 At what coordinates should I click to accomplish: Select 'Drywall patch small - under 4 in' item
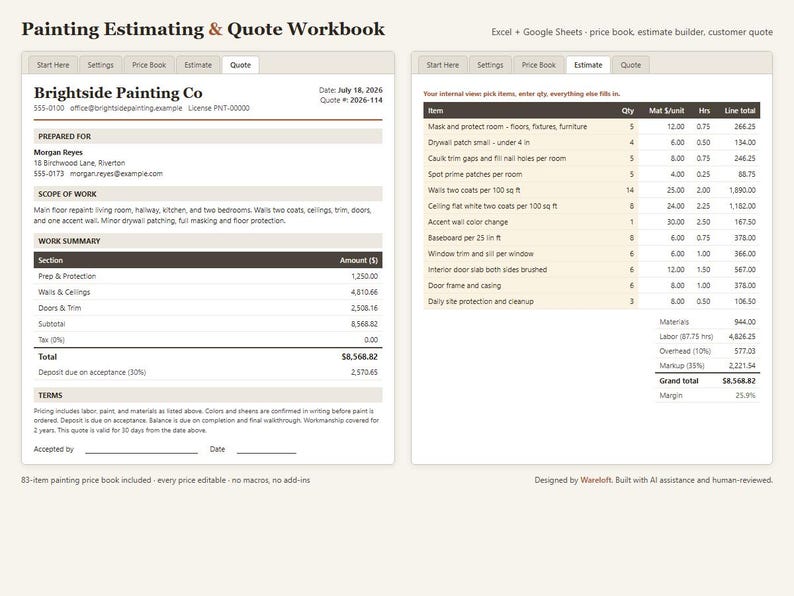point(479,142)
